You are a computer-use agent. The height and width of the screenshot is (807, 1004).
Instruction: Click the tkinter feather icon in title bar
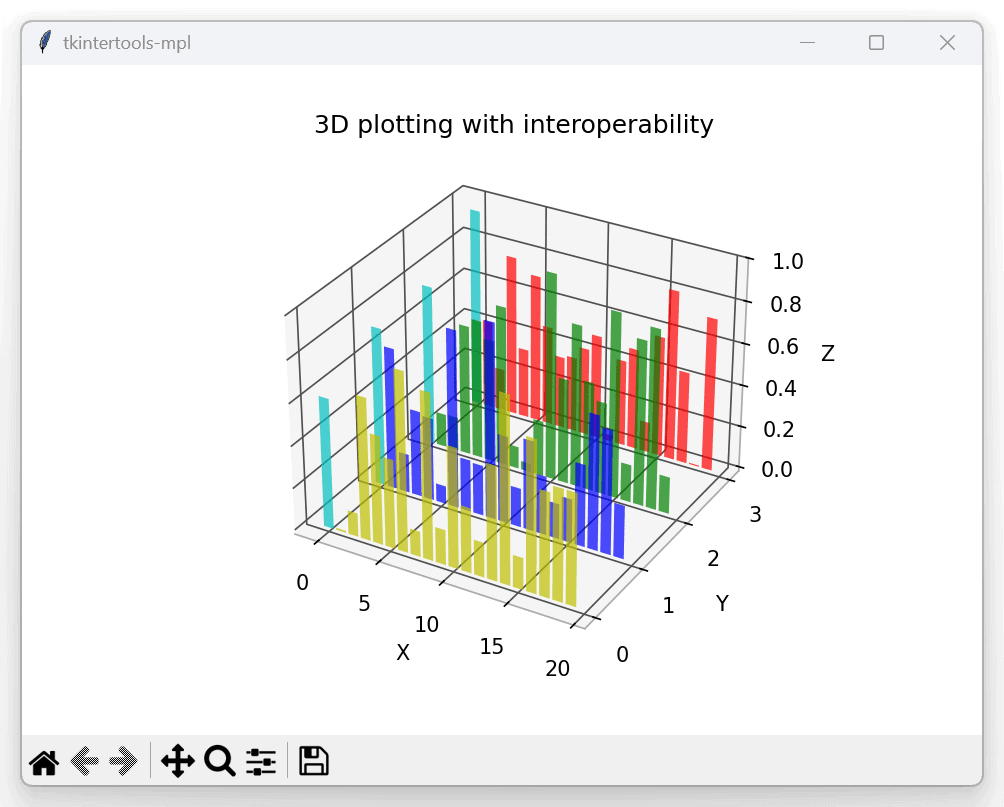point(44,42)
